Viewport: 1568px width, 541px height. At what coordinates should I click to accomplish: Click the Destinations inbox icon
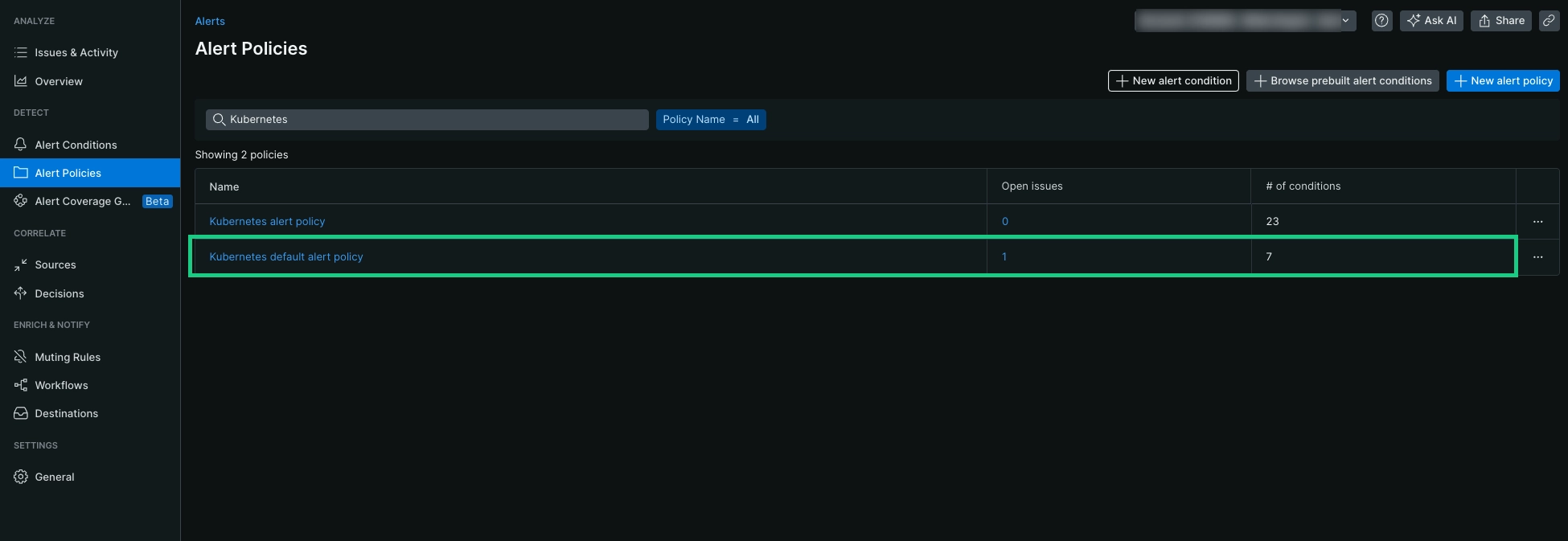21,413
